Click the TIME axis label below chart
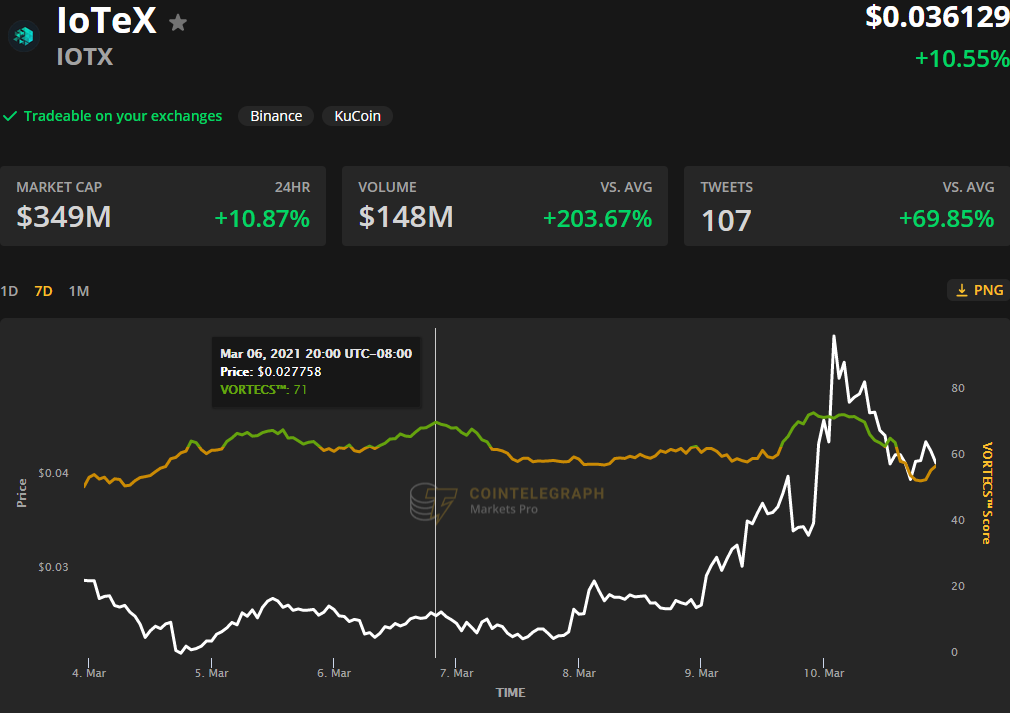The width and height of the screenshot is (1010, 713). [510, 692]
